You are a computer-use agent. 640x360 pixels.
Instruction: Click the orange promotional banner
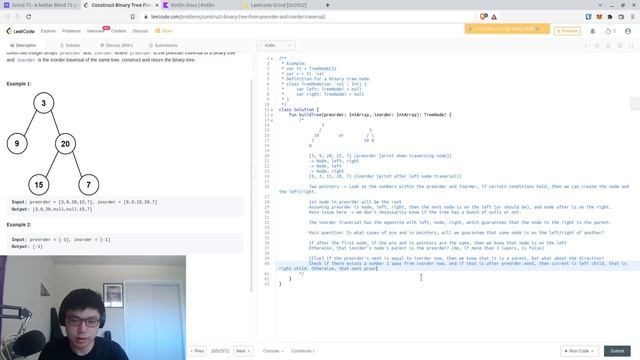click(x=507, y=29)
